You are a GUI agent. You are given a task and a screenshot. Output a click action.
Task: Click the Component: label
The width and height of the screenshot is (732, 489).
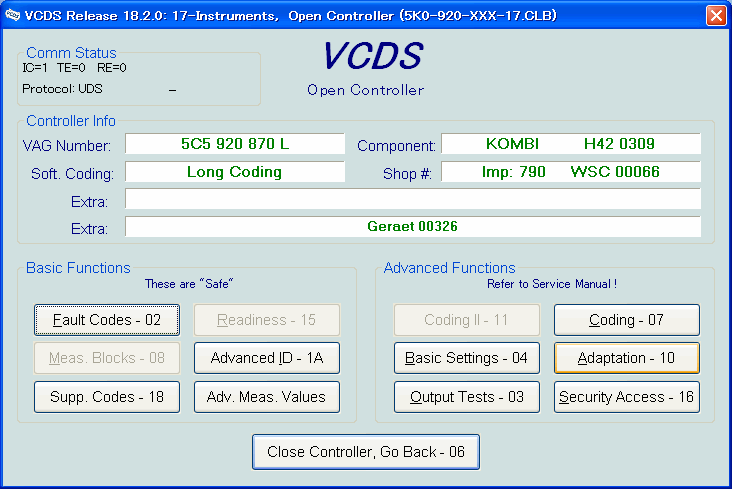click(x=396, y=146)
